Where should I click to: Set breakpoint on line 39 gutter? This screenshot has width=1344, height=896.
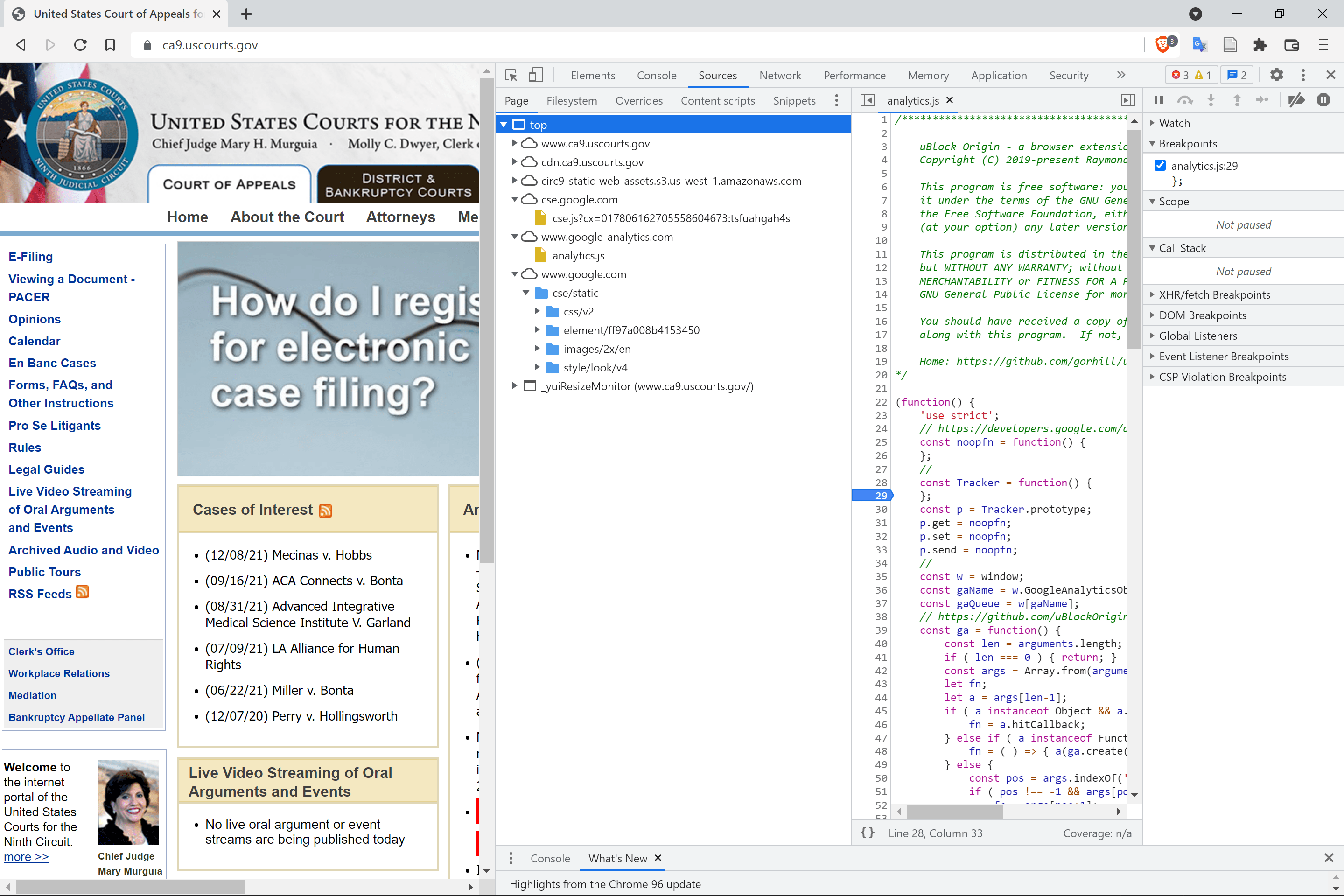click(881, 630)
